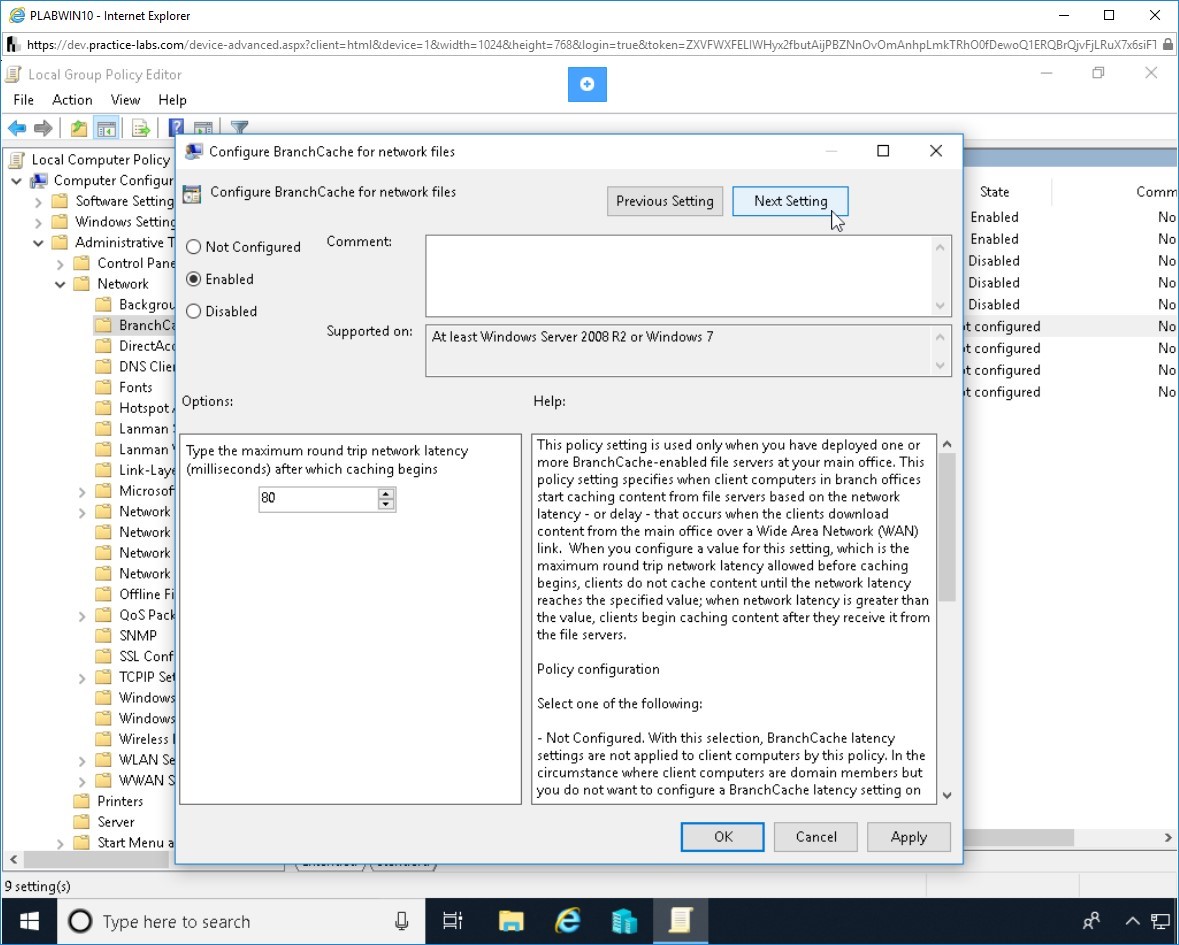The image size is (1179, 945).
Task: Collapse the Computer Configuration node
Action: (x=17, y=181)
